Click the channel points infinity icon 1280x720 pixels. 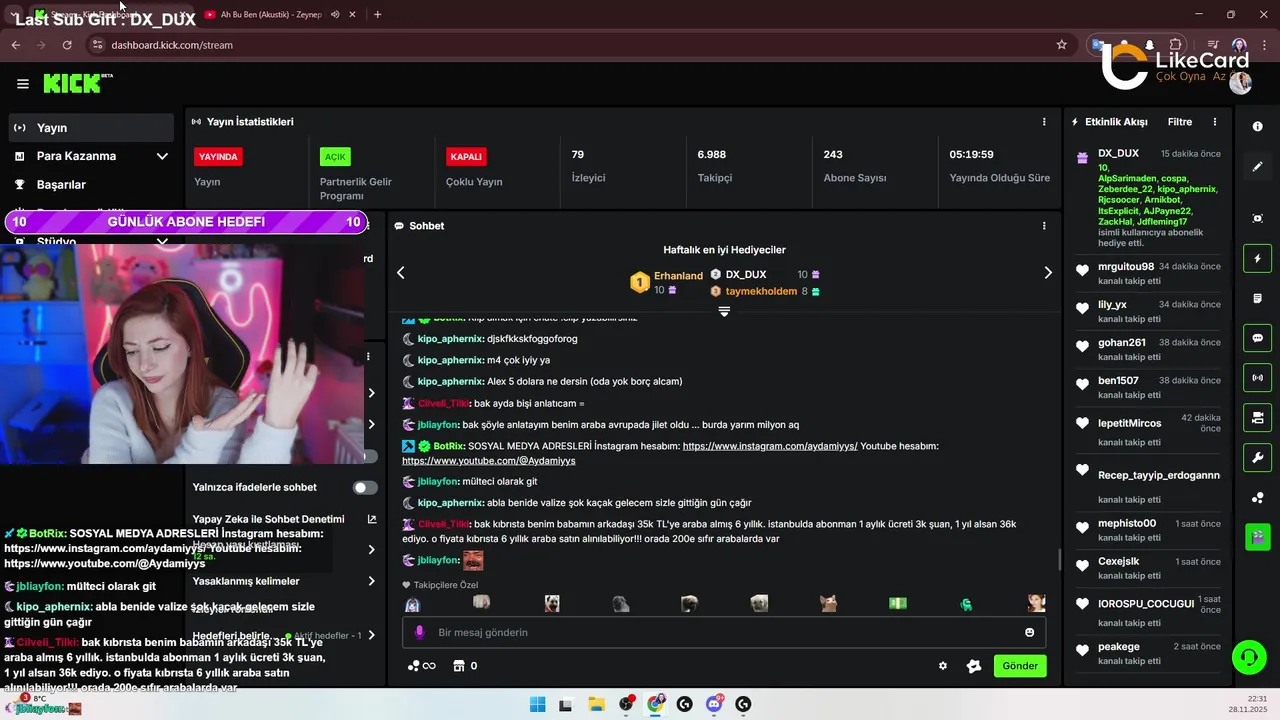pyautogui.click(x=421, y=666)
